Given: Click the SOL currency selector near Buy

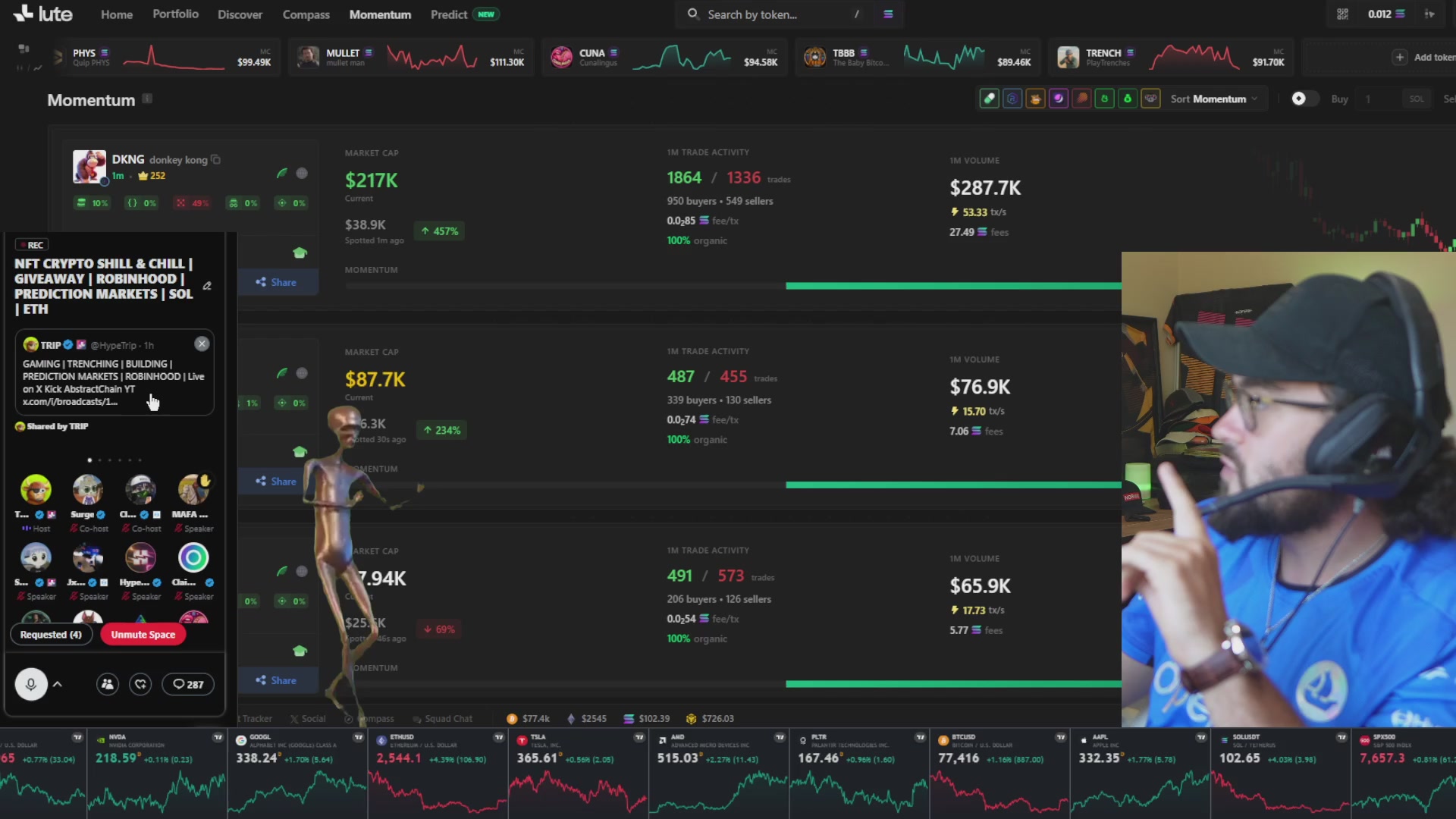Looking at the screenshot, I should click(x=1417, y=99).
